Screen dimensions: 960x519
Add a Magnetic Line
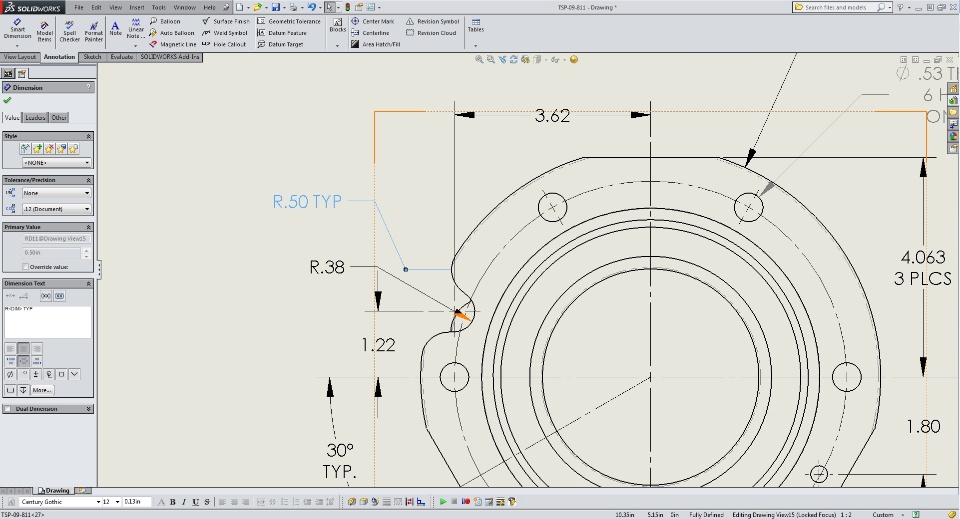[x=173, y=45]
